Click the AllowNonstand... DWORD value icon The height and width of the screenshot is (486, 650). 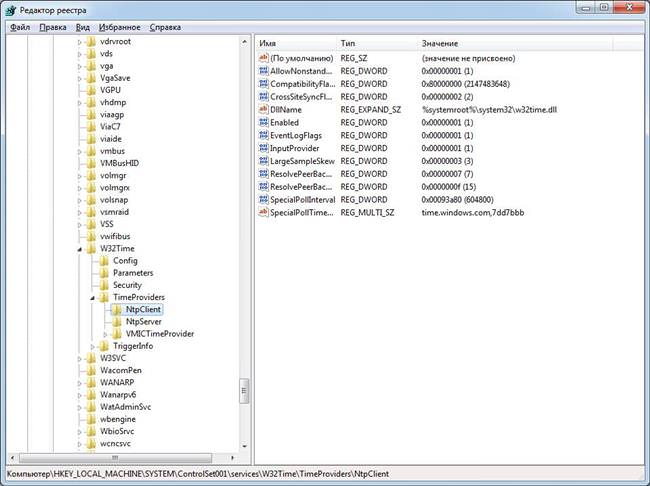[x=263, y=71]
